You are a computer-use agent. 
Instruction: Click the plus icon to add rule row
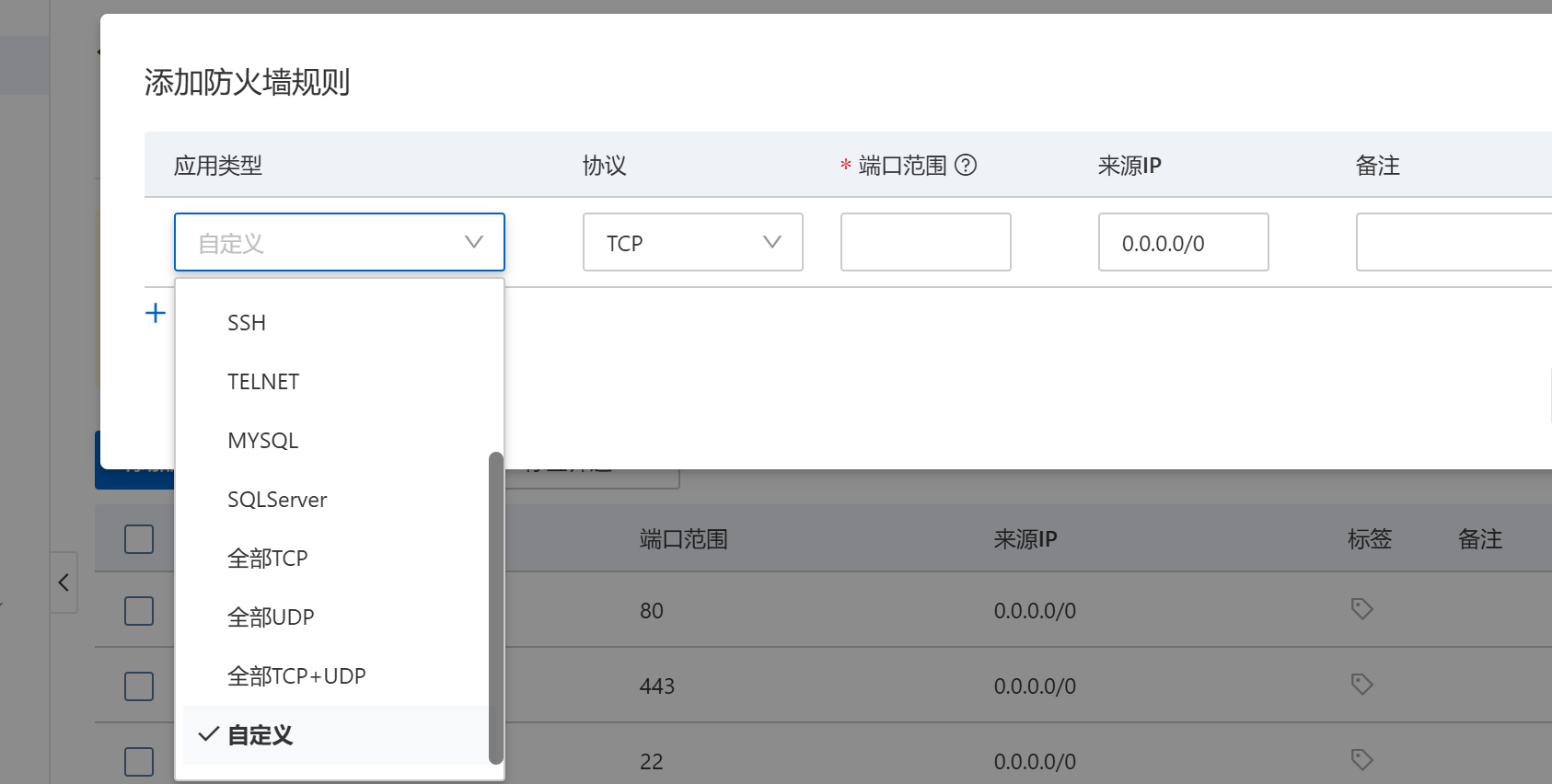tap(156, 313)
